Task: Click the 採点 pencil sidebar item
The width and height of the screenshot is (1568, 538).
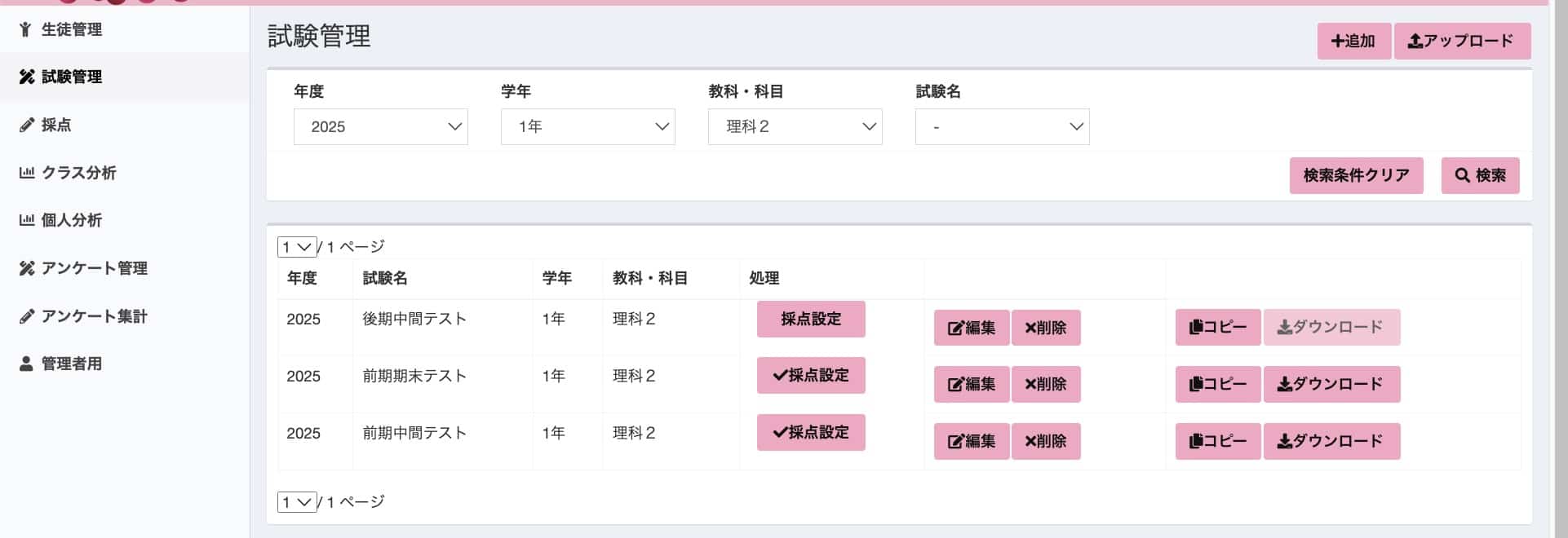Action: pos(55,125)
